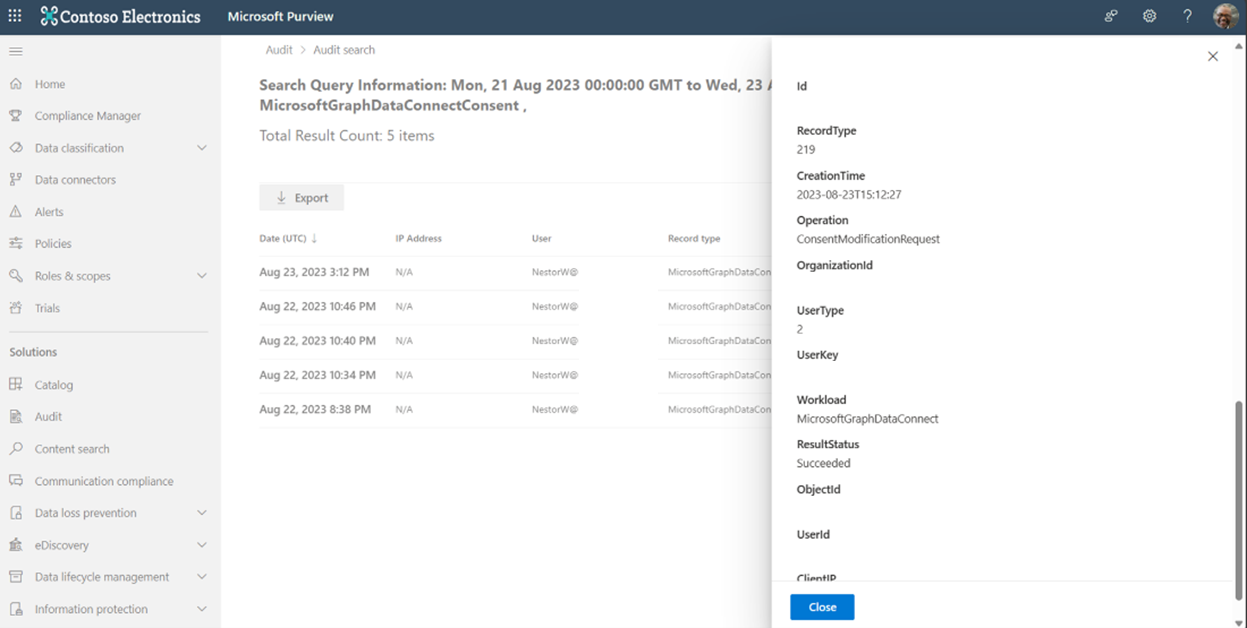The width and height of the screenshot is (1247, 628).
Task: Open the help question mark icon
Action: pyautogui.click(x=1187, y=16)
